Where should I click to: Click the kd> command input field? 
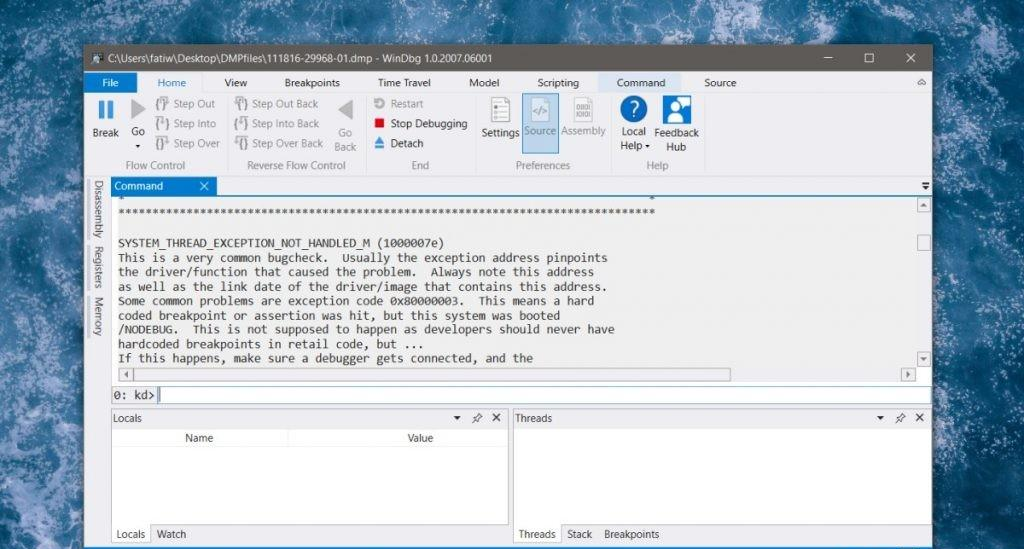point(540,395)
